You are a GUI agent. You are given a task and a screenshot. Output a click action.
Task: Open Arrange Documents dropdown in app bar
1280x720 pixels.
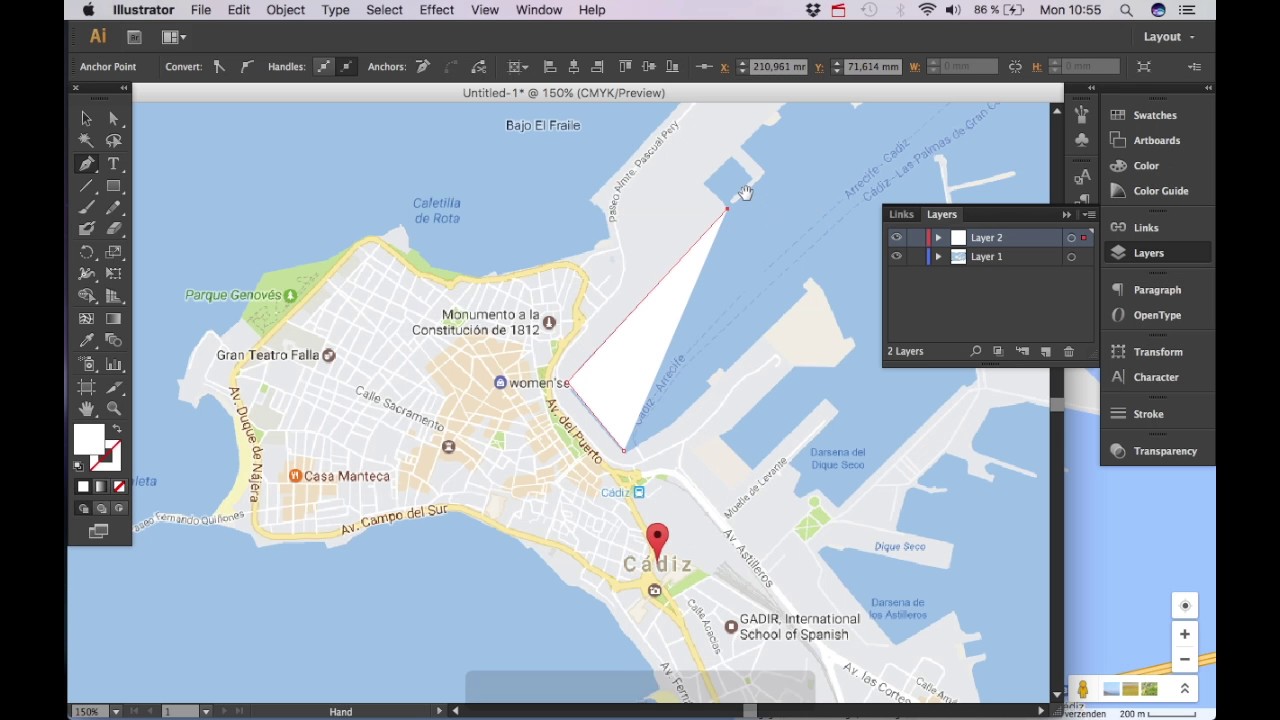[x=175, y=37]
